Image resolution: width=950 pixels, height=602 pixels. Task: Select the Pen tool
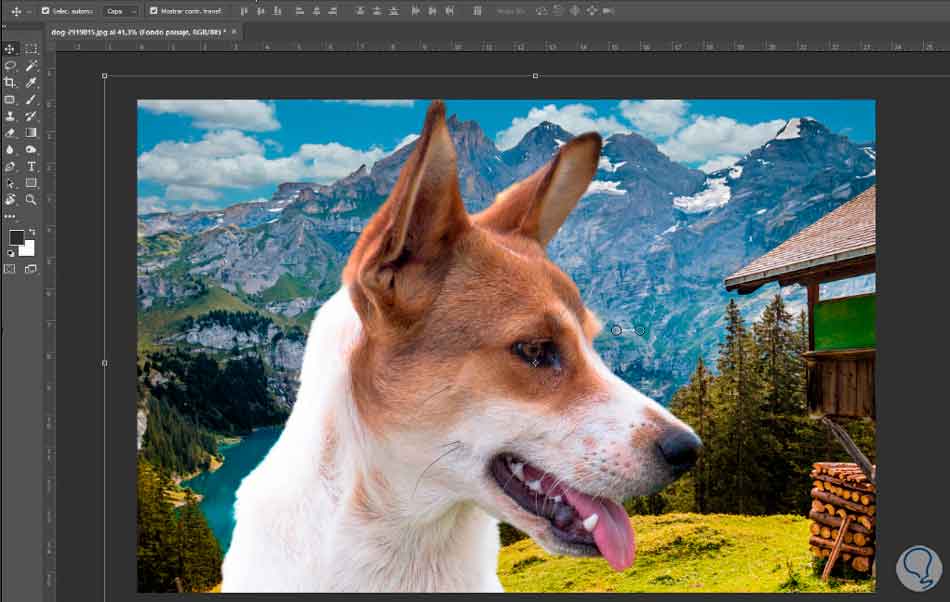[x=10, y=167]
